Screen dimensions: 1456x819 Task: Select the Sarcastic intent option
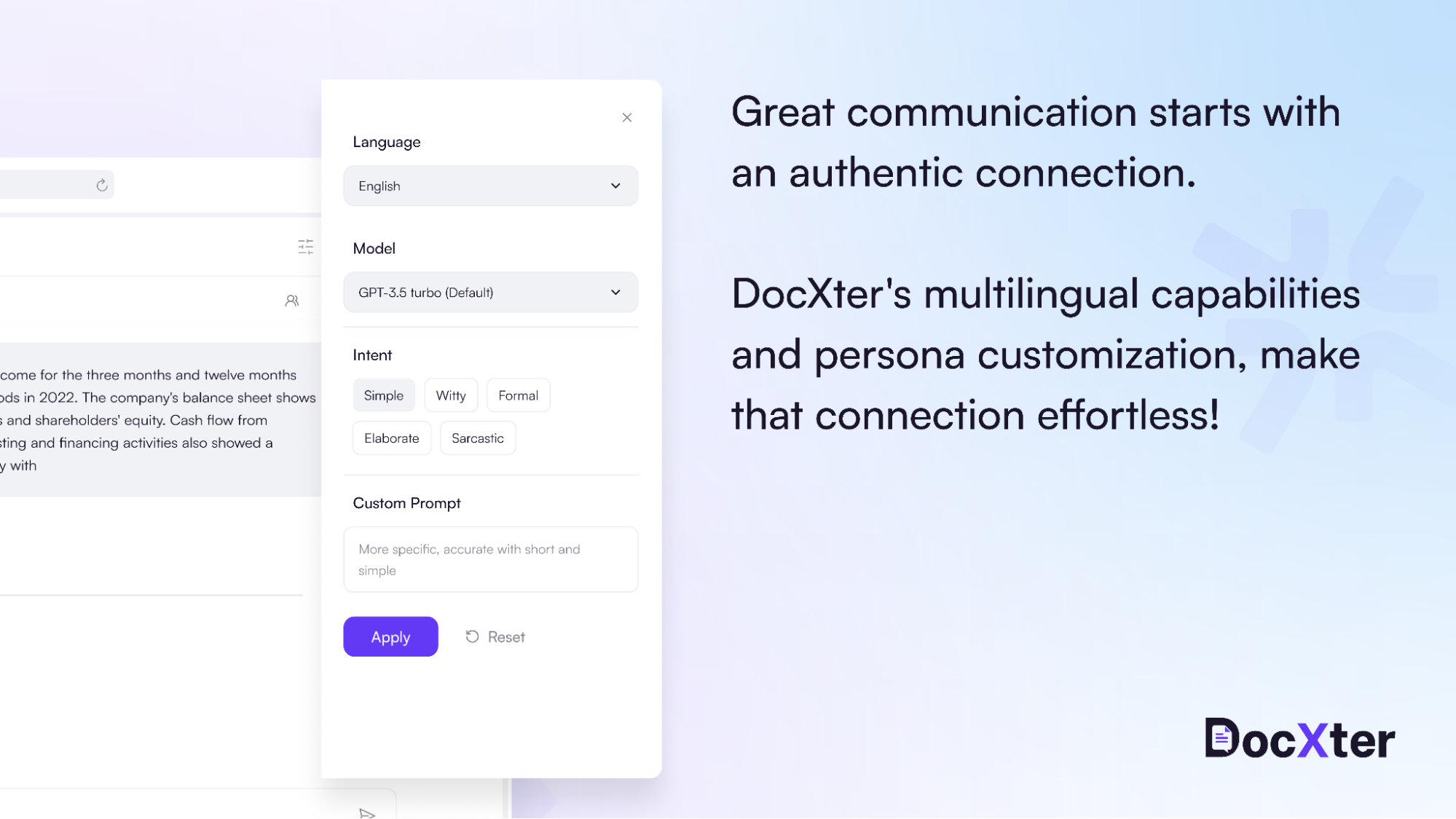click(x=477, y=437)
